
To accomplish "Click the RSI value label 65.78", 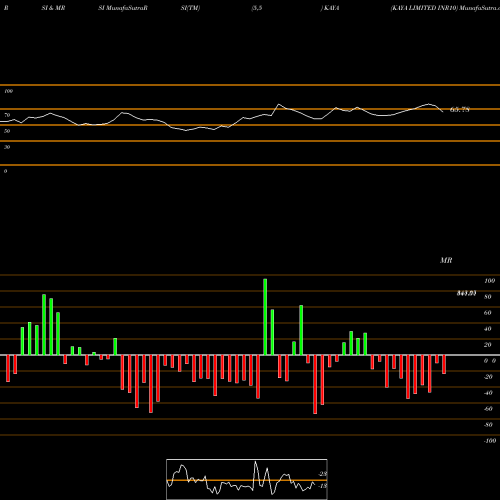I will pyautogui.click(x=460, y=110).
